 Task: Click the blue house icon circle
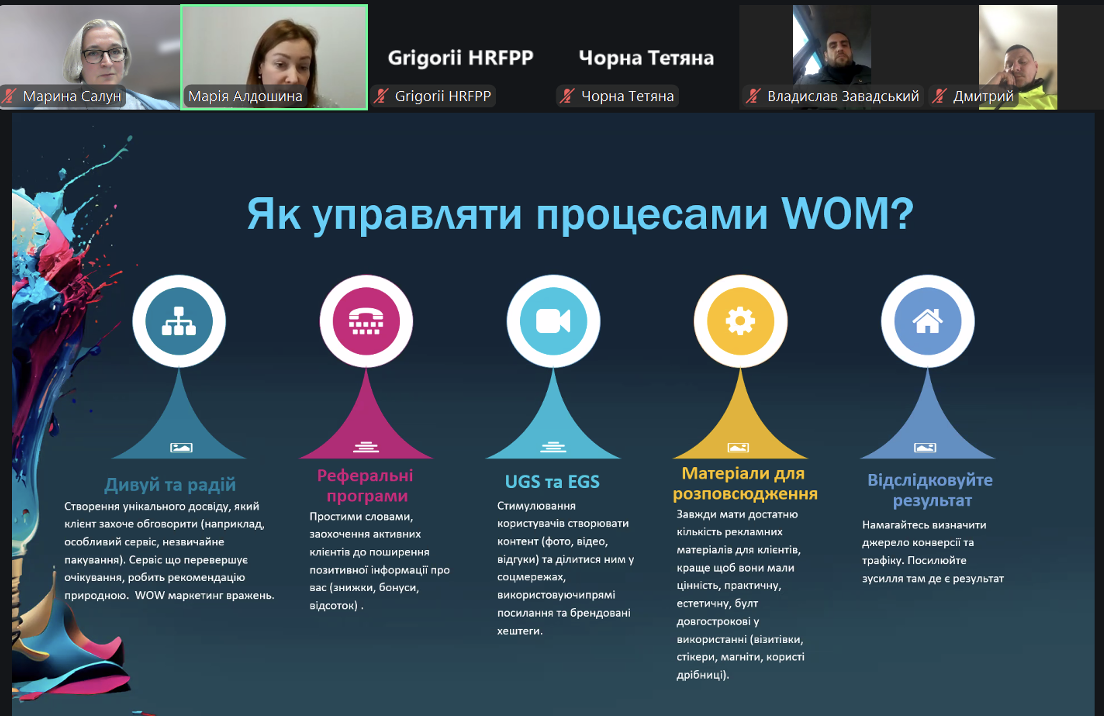[927, 321]
